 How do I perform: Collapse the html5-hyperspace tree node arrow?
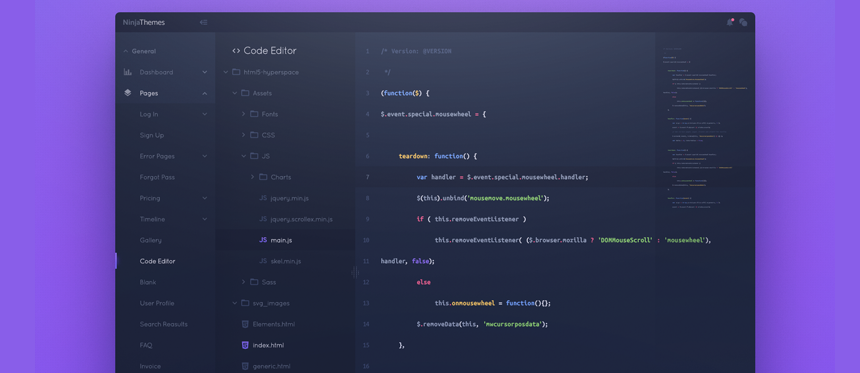(x=225, y=72)
